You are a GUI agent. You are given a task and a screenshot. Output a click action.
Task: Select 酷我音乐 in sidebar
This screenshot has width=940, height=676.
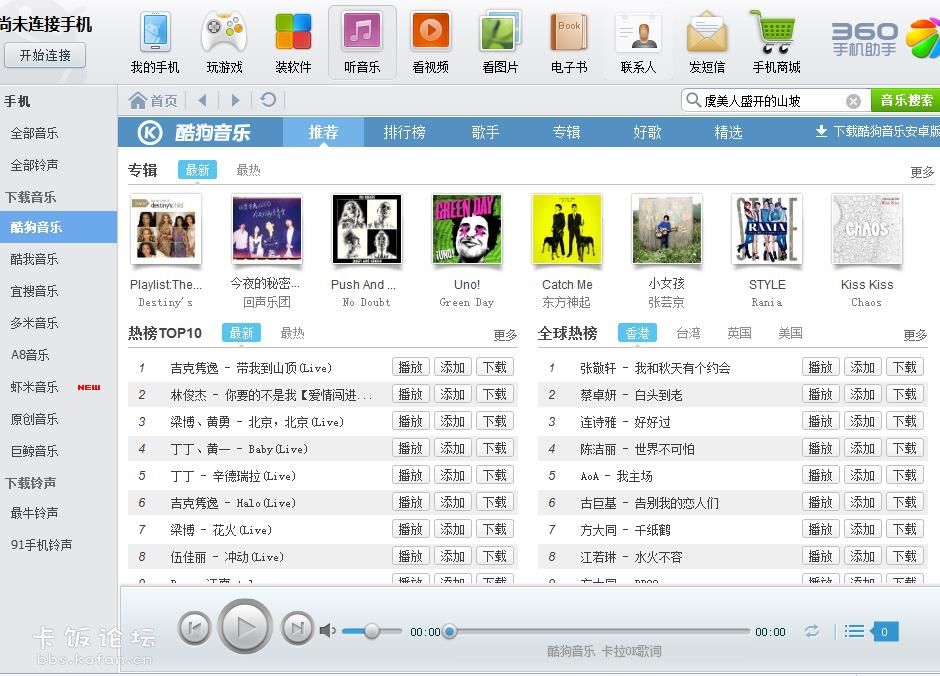click(x=35, y=259)
